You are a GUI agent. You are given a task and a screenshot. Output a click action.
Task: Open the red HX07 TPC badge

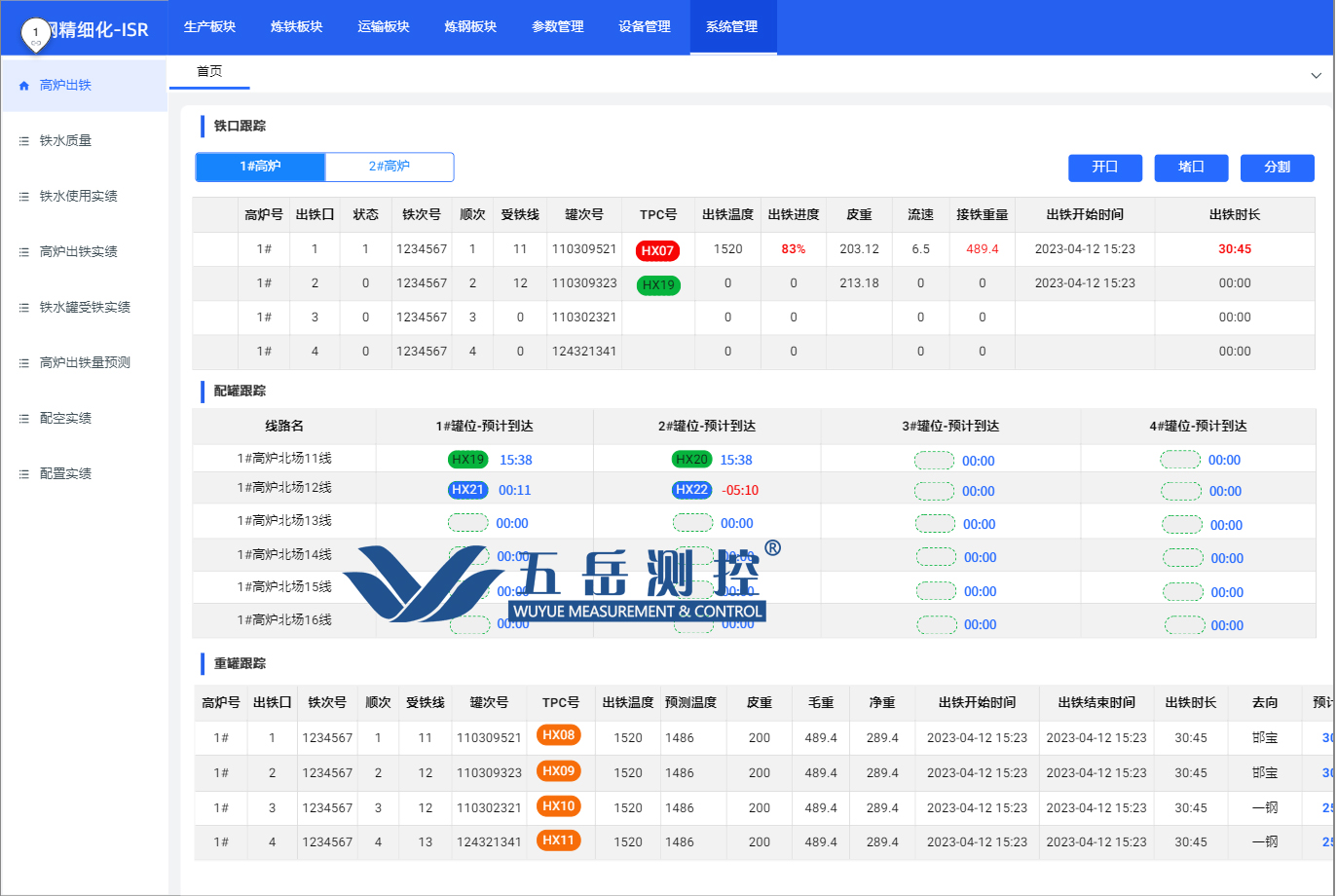[658, 250]
